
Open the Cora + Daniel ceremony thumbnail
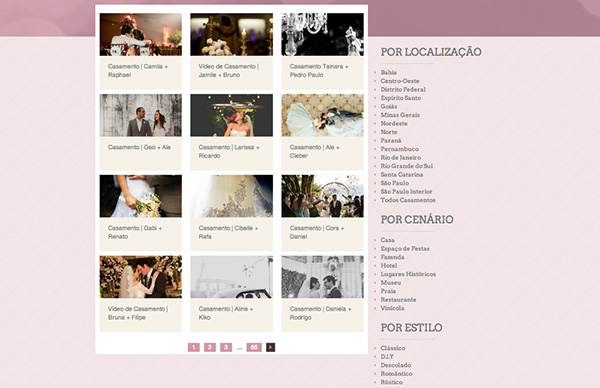coord(323,196)
